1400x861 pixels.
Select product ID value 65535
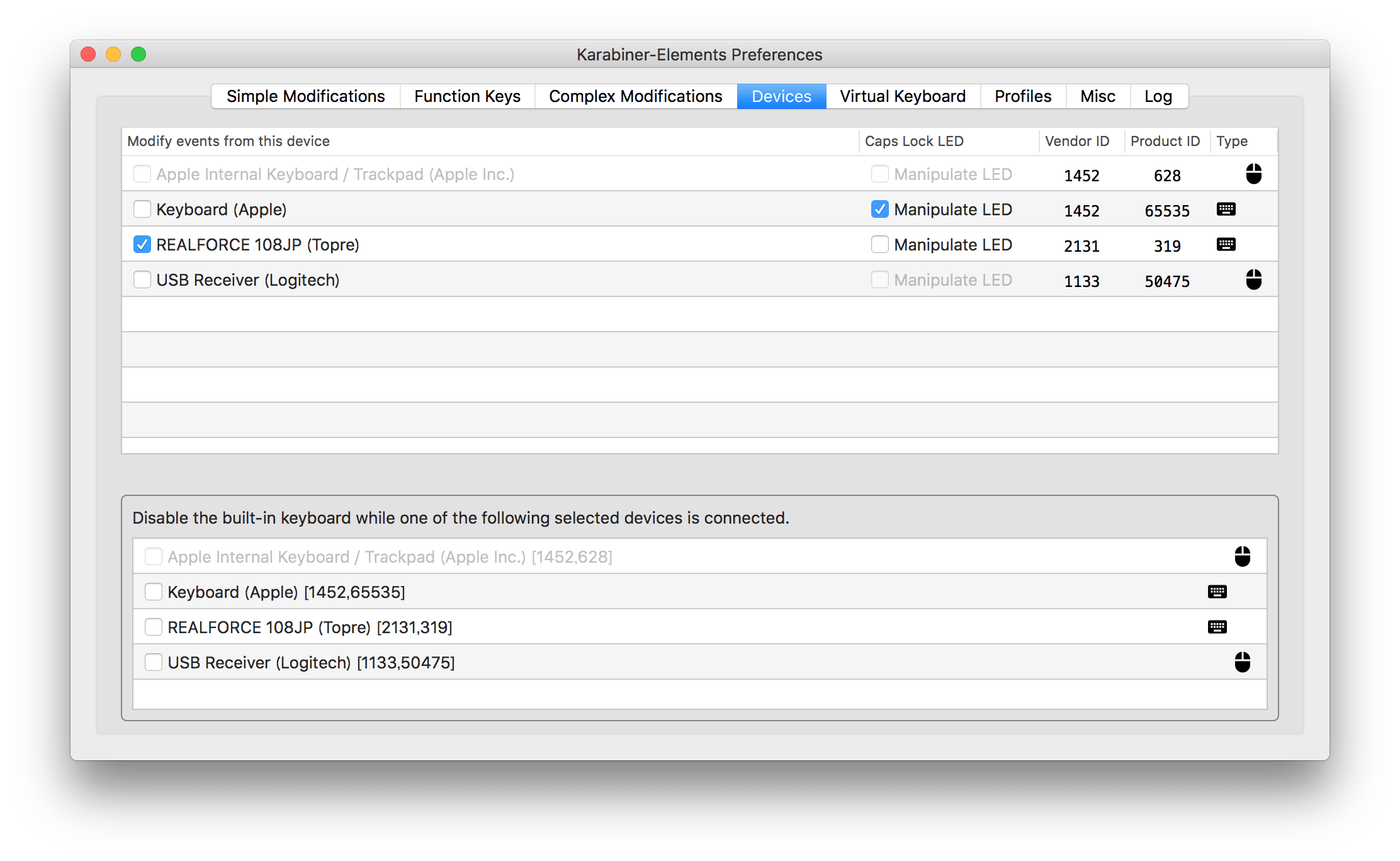click(x=1167, y=210)
